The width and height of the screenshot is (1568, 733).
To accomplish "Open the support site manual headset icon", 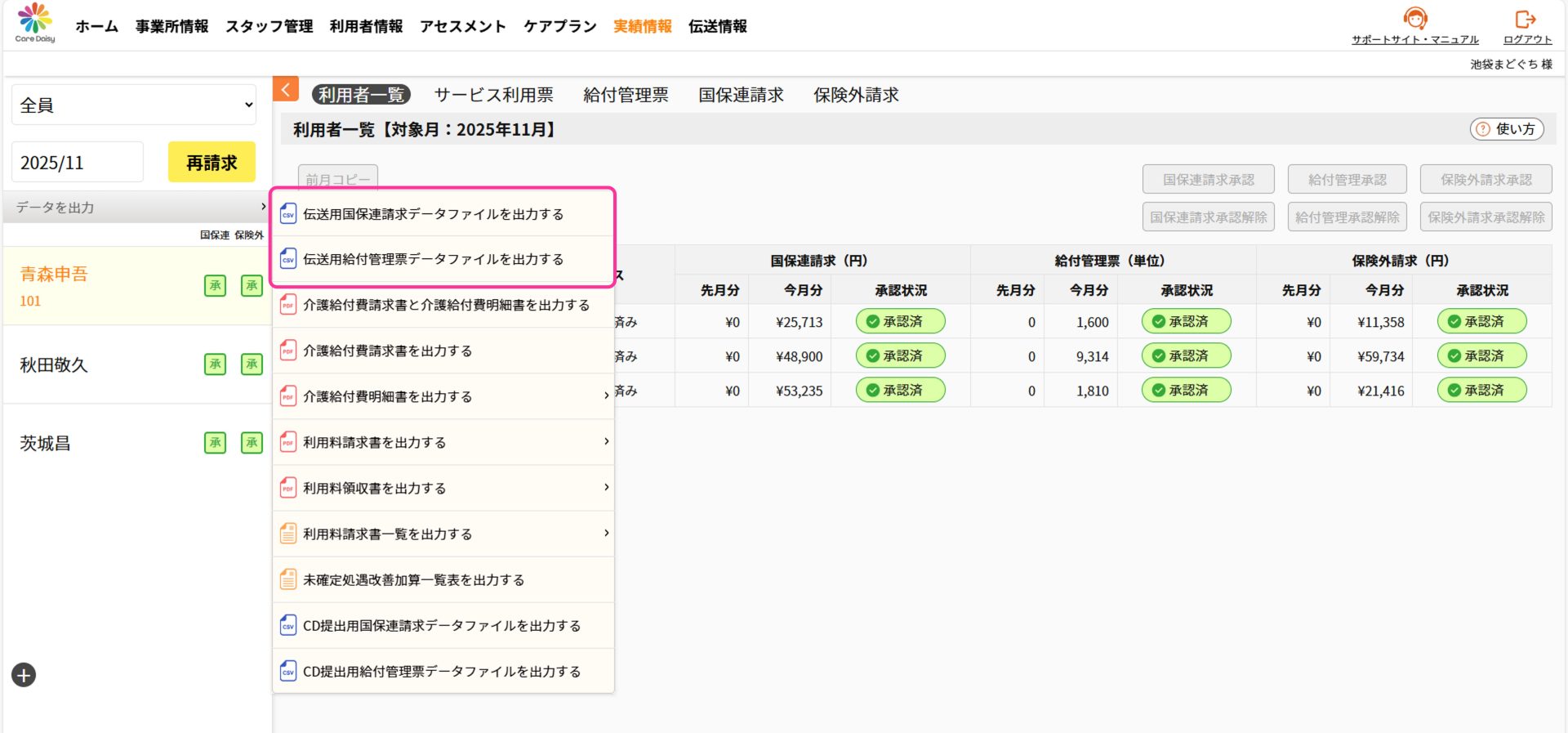I will click(x=1414, y=18).
